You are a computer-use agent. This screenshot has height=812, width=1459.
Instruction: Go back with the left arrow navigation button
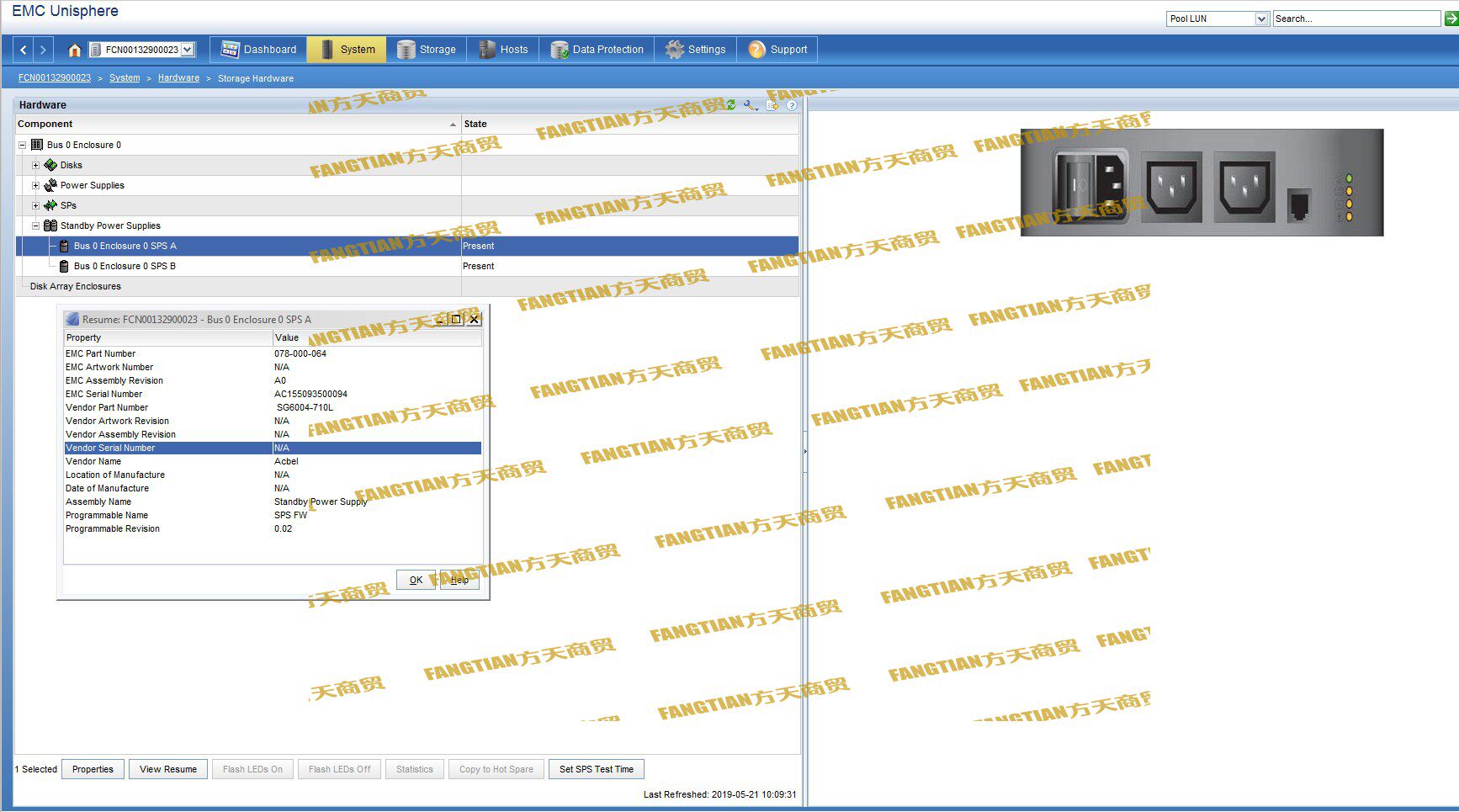tap(24, 50)
